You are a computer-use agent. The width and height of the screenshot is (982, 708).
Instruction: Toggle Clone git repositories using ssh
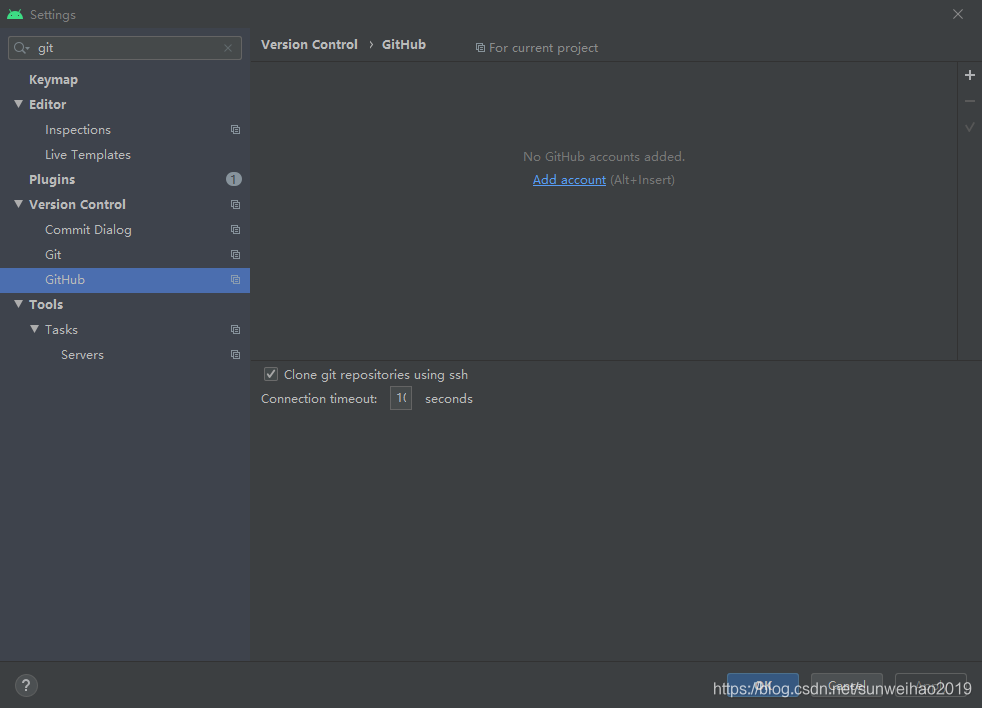point(271,374)
